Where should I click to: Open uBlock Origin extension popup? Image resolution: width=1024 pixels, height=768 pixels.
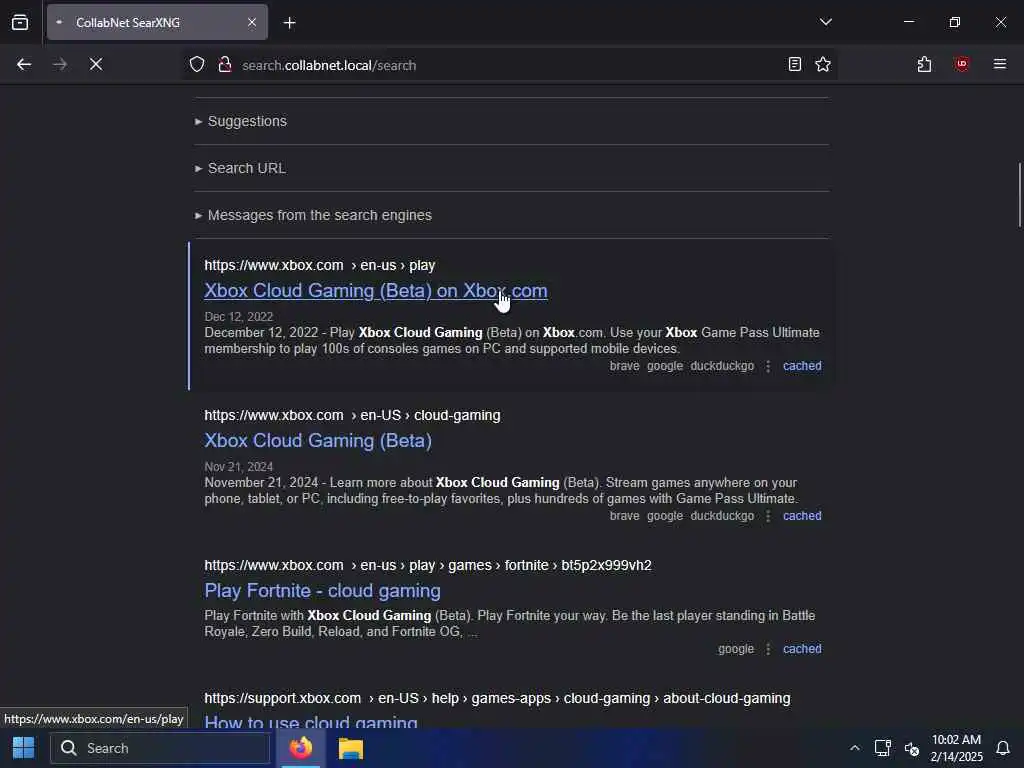coord(961,64)
